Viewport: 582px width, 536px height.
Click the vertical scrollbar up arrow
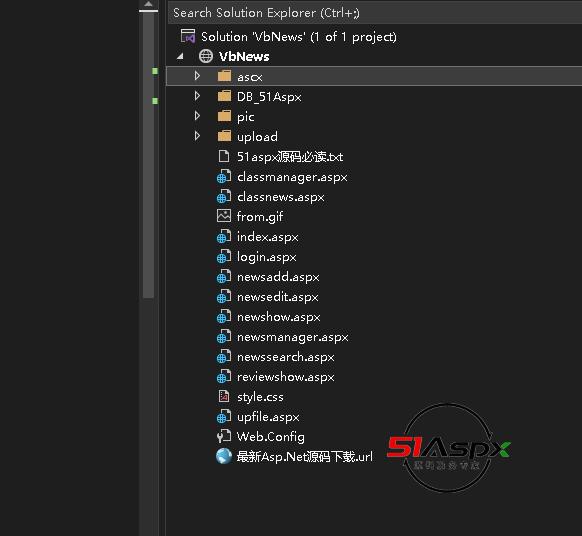(148, 4)
